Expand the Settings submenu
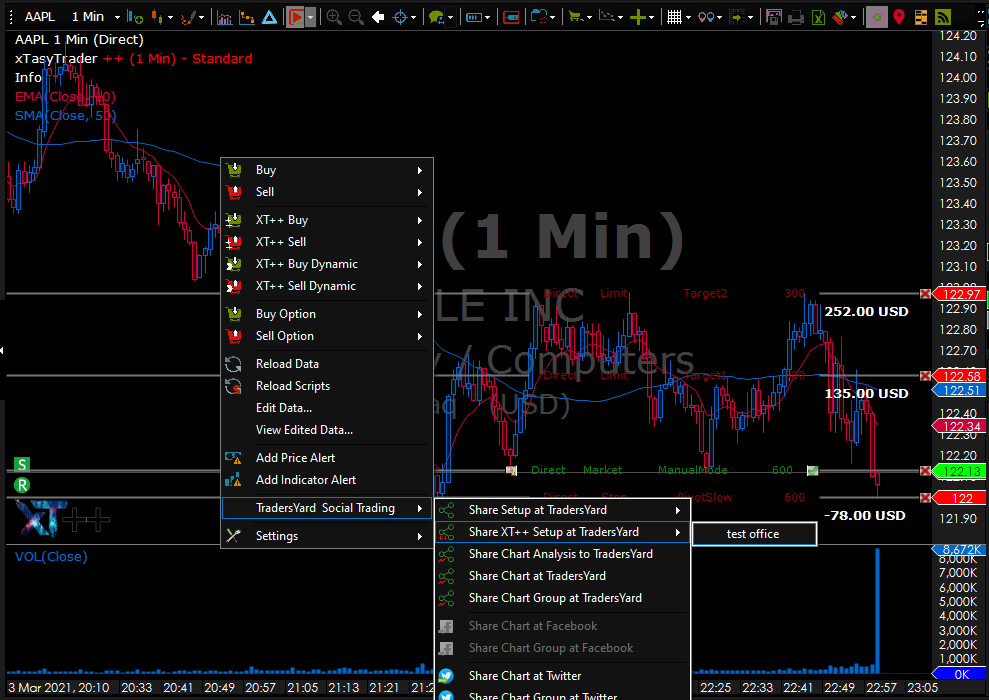989x700 pixels. [x=327, y=536]
